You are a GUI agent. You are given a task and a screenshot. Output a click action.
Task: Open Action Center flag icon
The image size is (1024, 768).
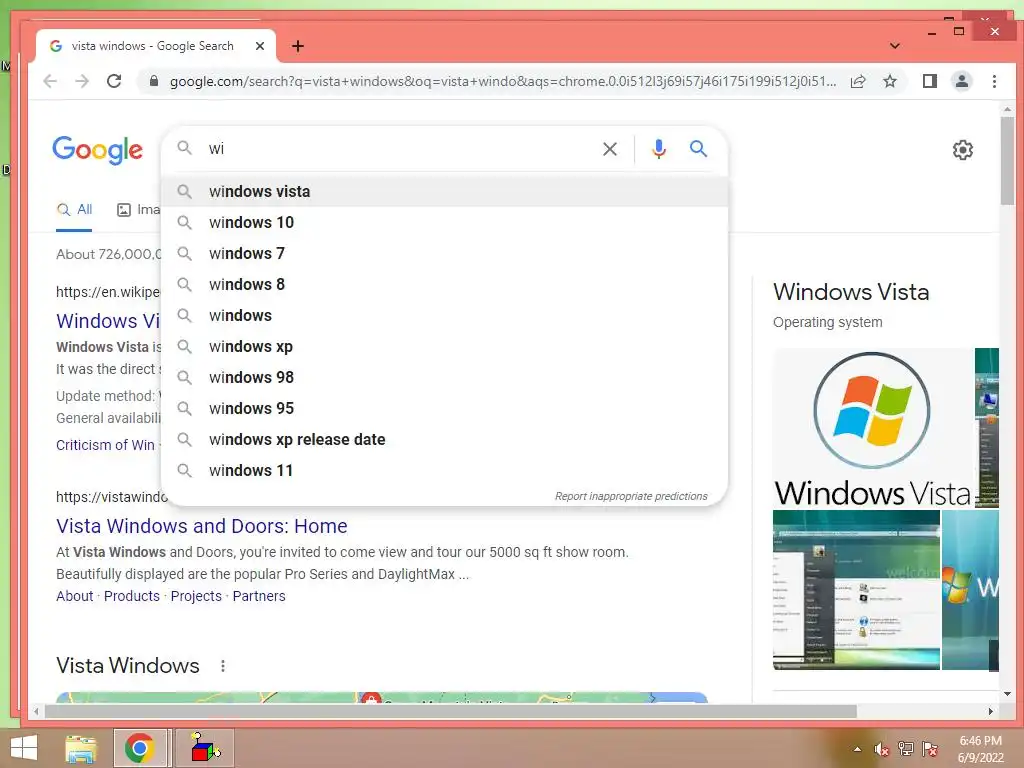pos(930,749)
